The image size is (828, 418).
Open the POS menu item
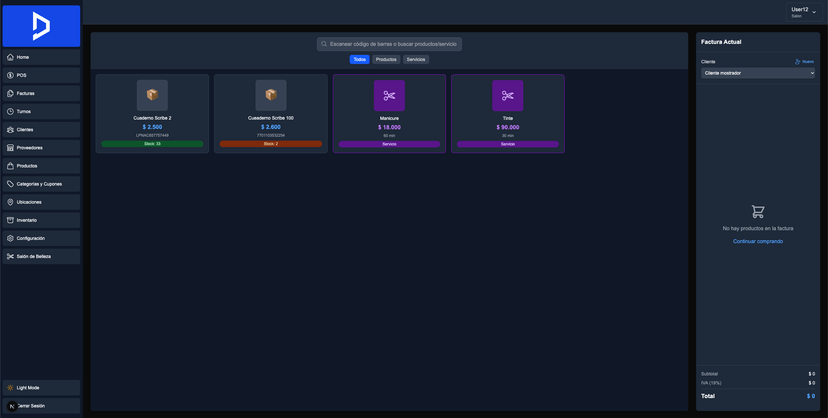click(41, 75)
